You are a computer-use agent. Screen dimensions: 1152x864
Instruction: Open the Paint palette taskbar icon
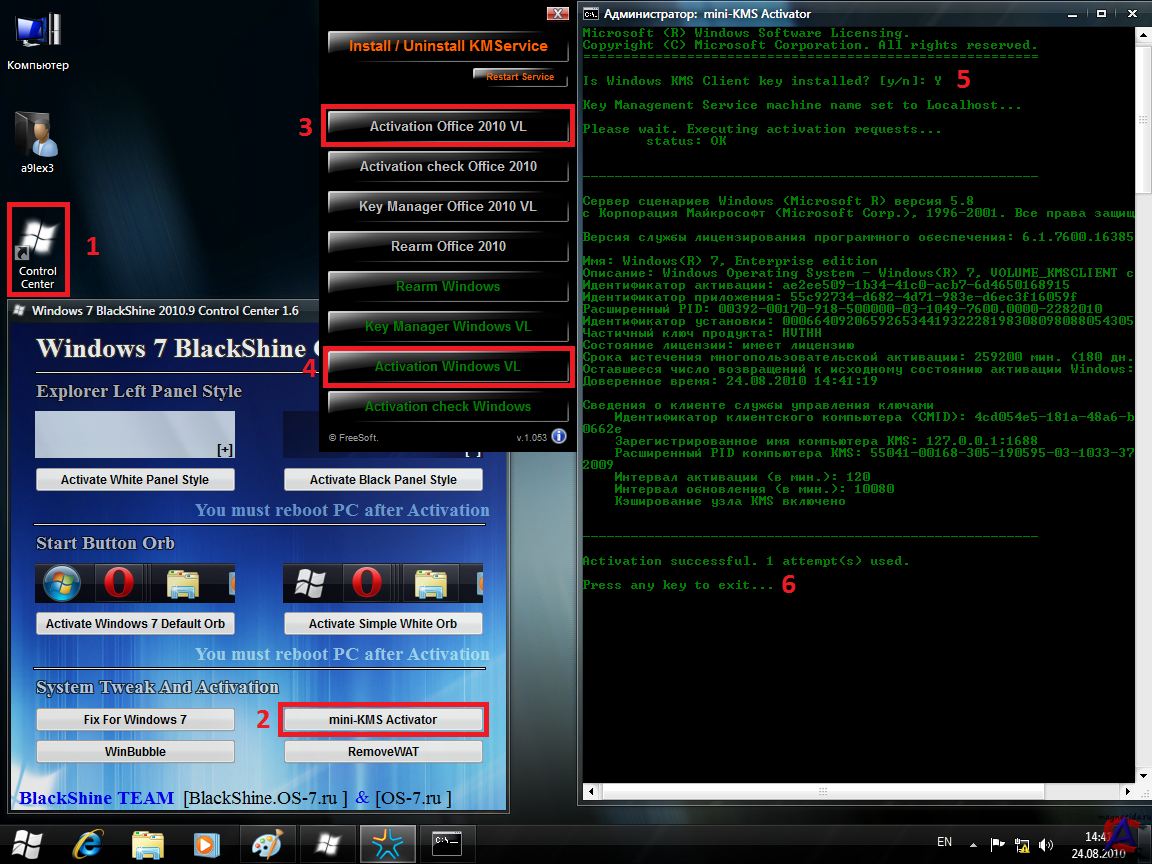coord(265,843)
